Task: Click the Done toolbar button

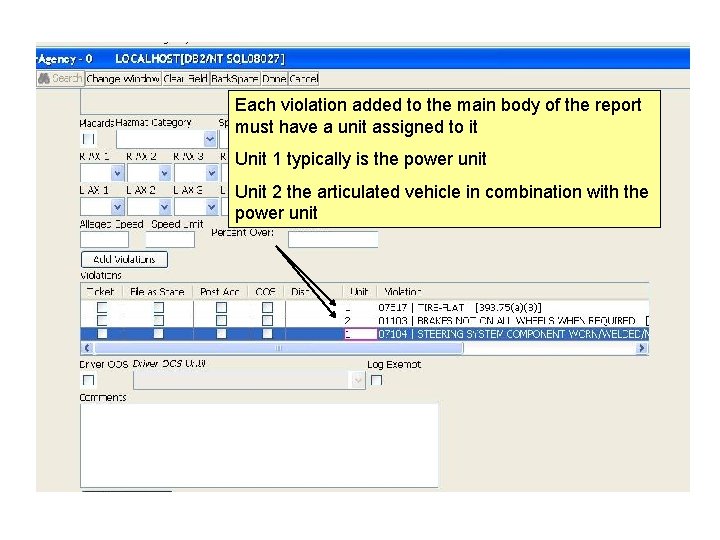Action: point(274,79)
